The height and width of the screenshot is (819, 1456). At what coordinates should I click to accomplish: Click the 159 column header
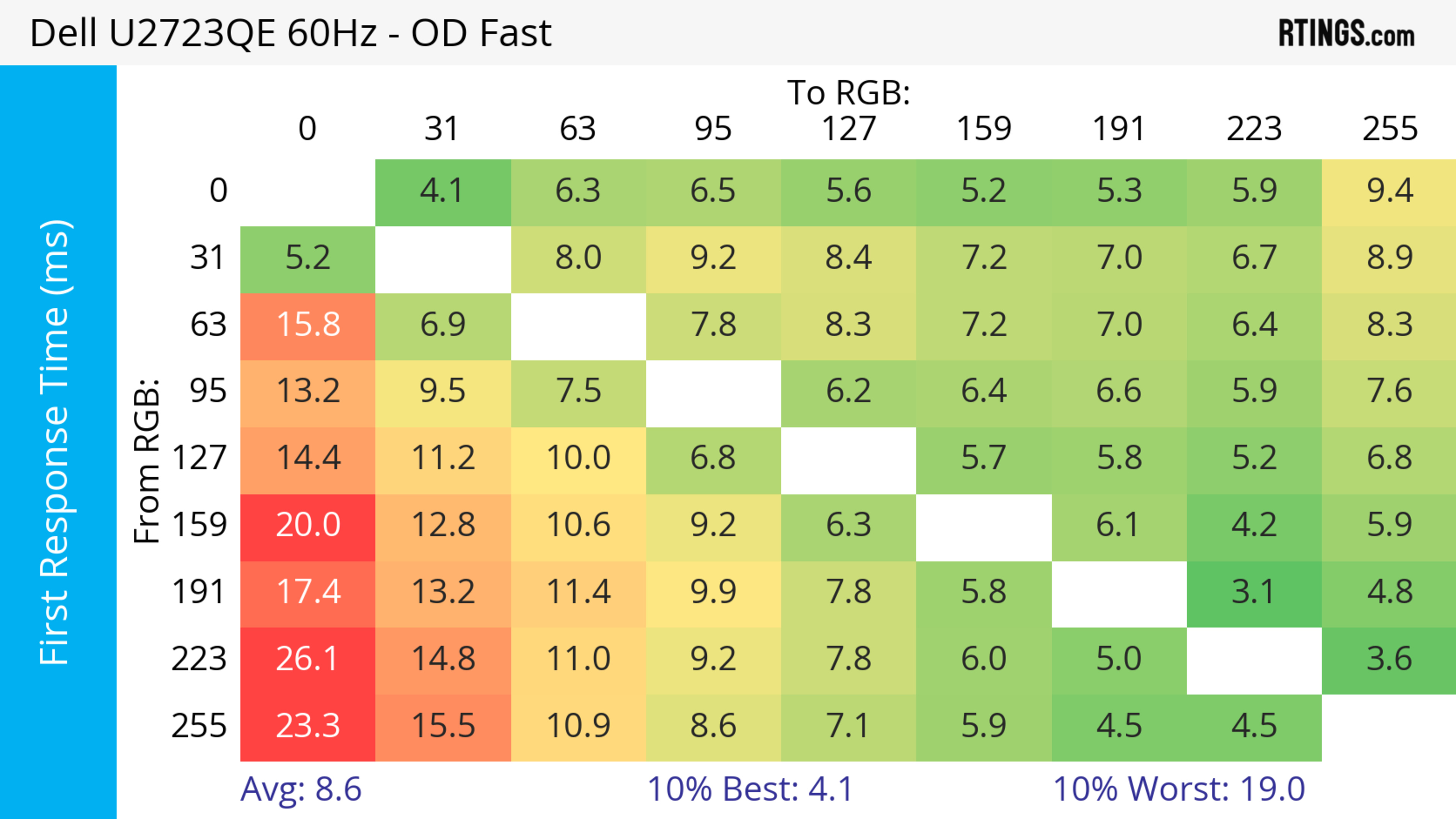click(x=984, y=129)
